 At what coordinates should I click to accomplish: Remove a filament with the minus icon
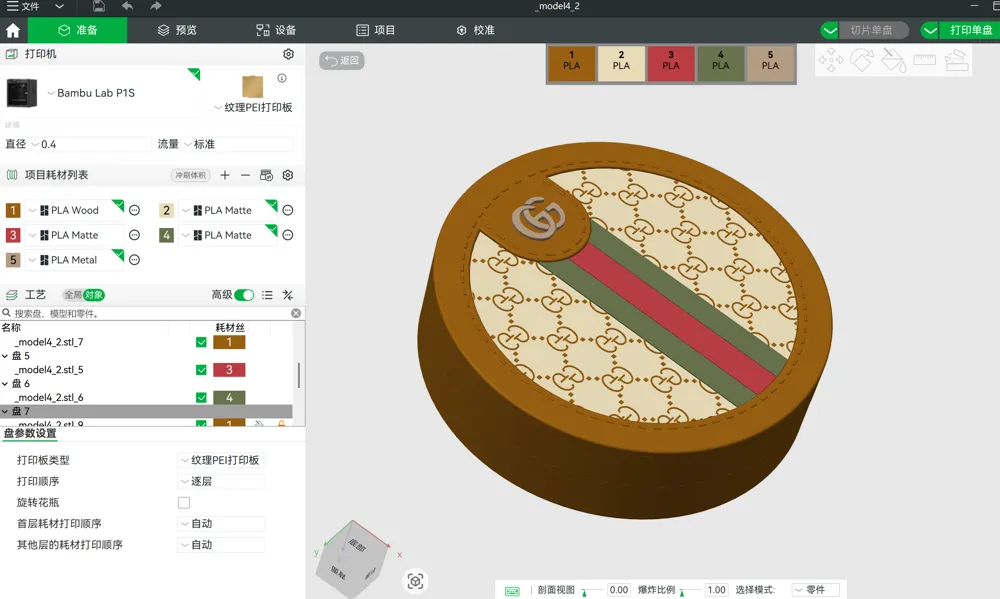pyautogui.click(x=245, y=175)
